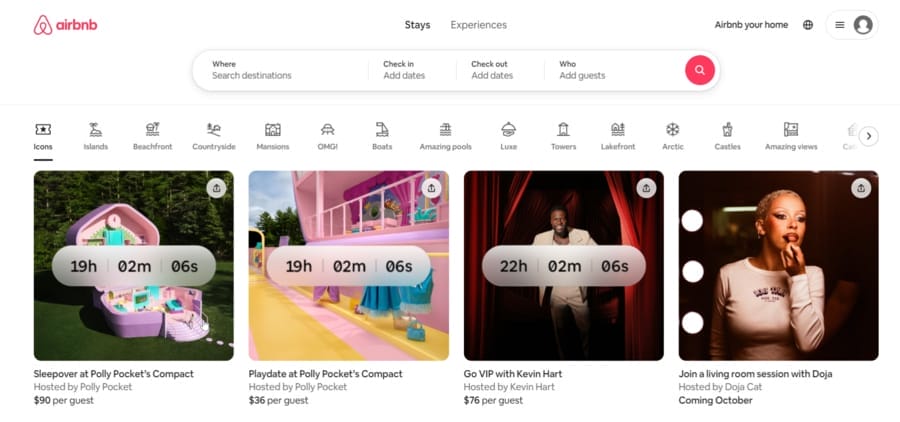Screen dimensions: 900x422
Task: Switch to the Experiences tab
Action: pos(479,25)
